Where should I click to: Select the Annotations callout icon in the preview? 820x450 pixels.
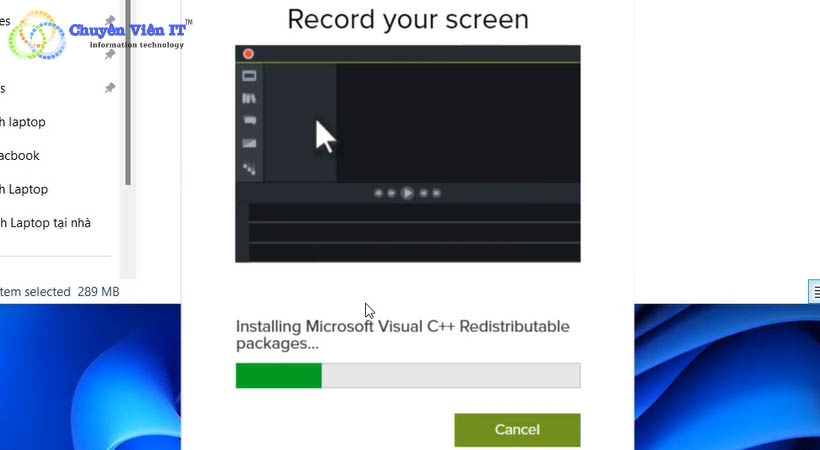coord(249,120)
